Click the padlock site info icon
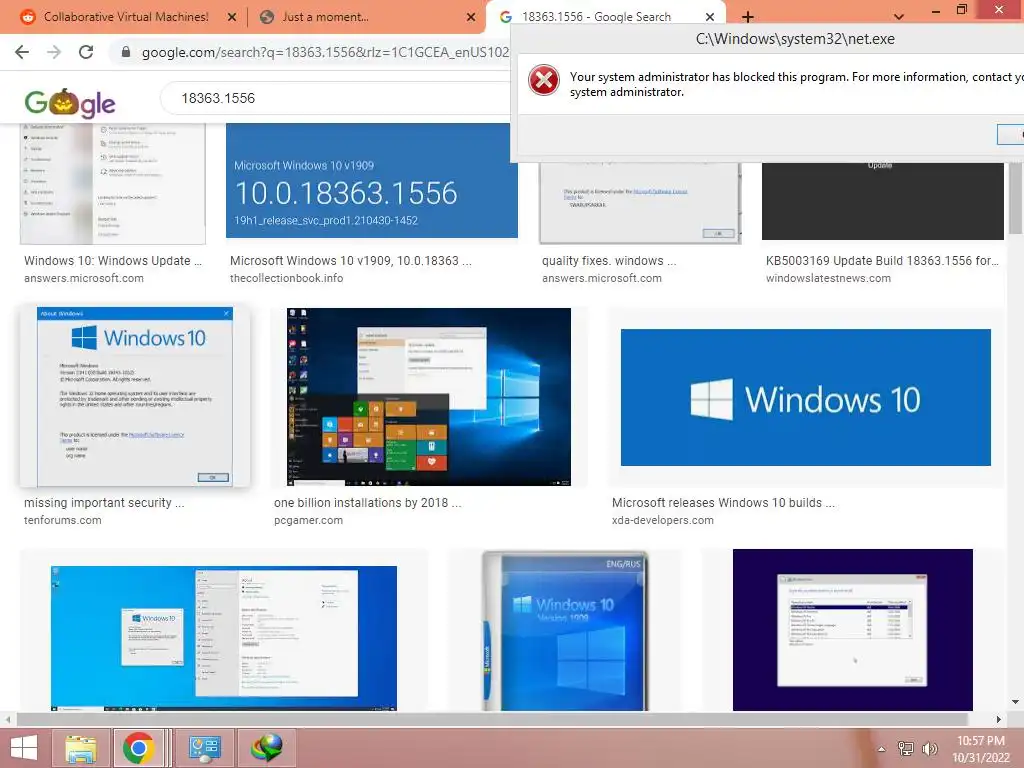Image resolution: width=1024 pixels, height=768 pixels. pos(126,52)
